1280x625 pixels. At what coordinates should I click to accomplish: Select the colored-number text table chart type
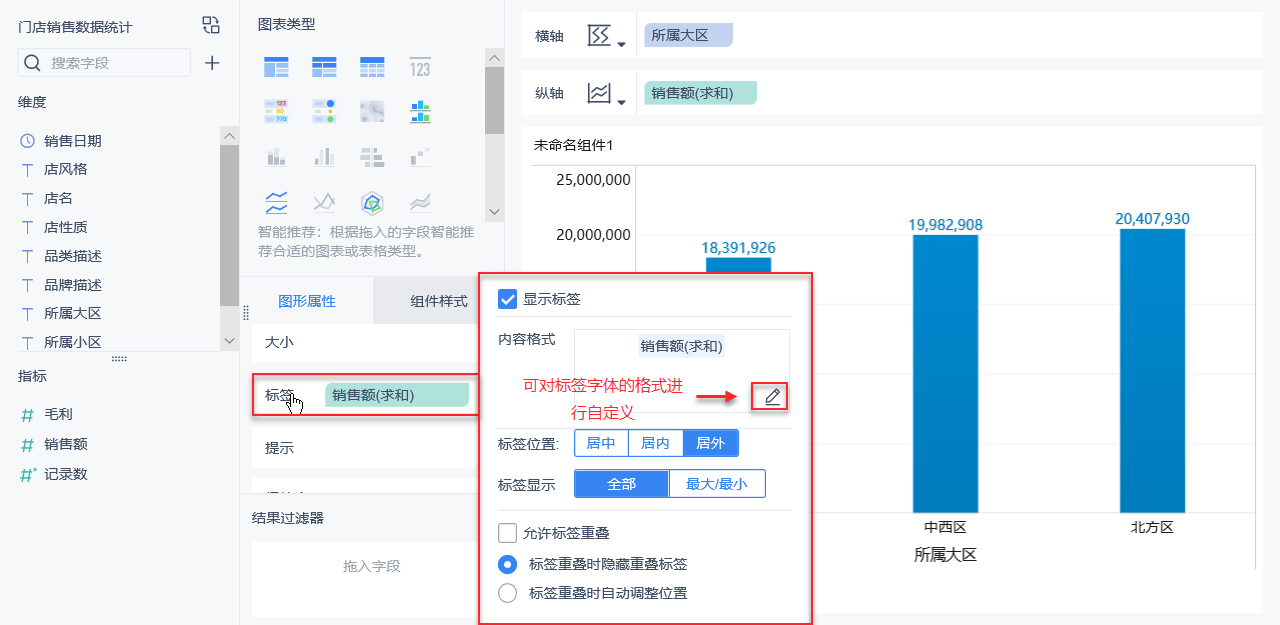276,111
